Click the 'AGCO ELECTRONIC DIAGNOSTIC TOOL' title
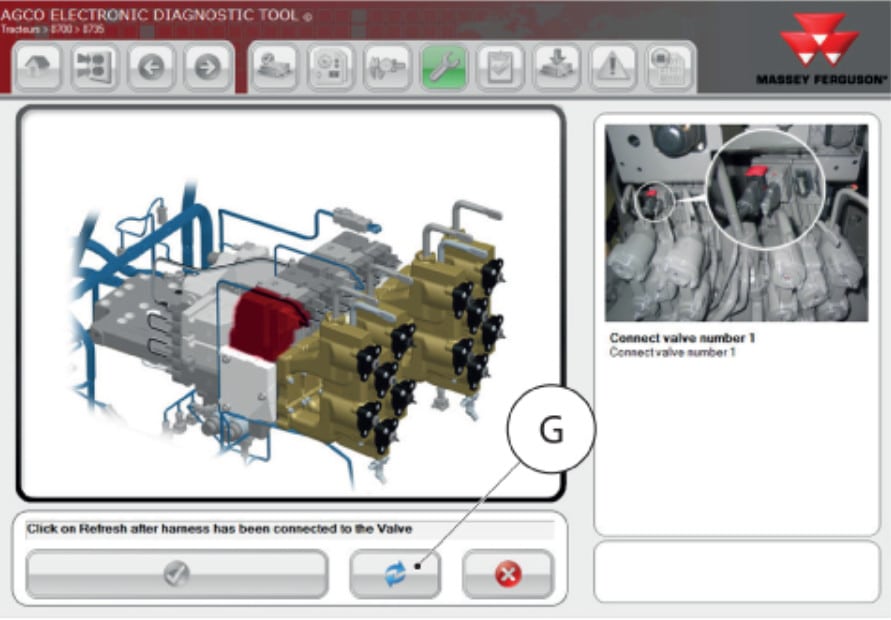Image resolution: width=891 pixels, height=620 pixels. 150,15
